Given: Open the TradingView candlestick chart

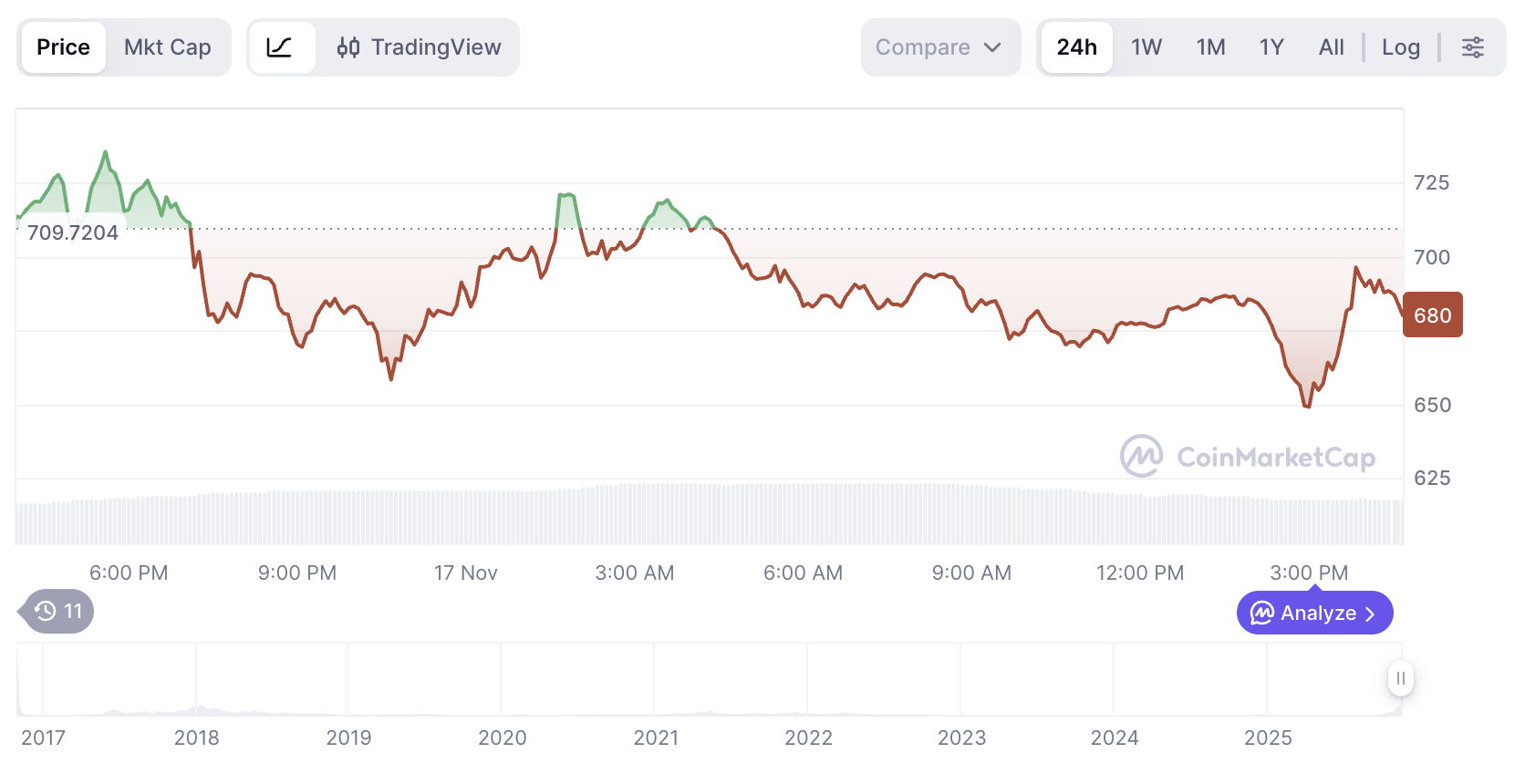Looking at the screenshot, I should 419,47.
